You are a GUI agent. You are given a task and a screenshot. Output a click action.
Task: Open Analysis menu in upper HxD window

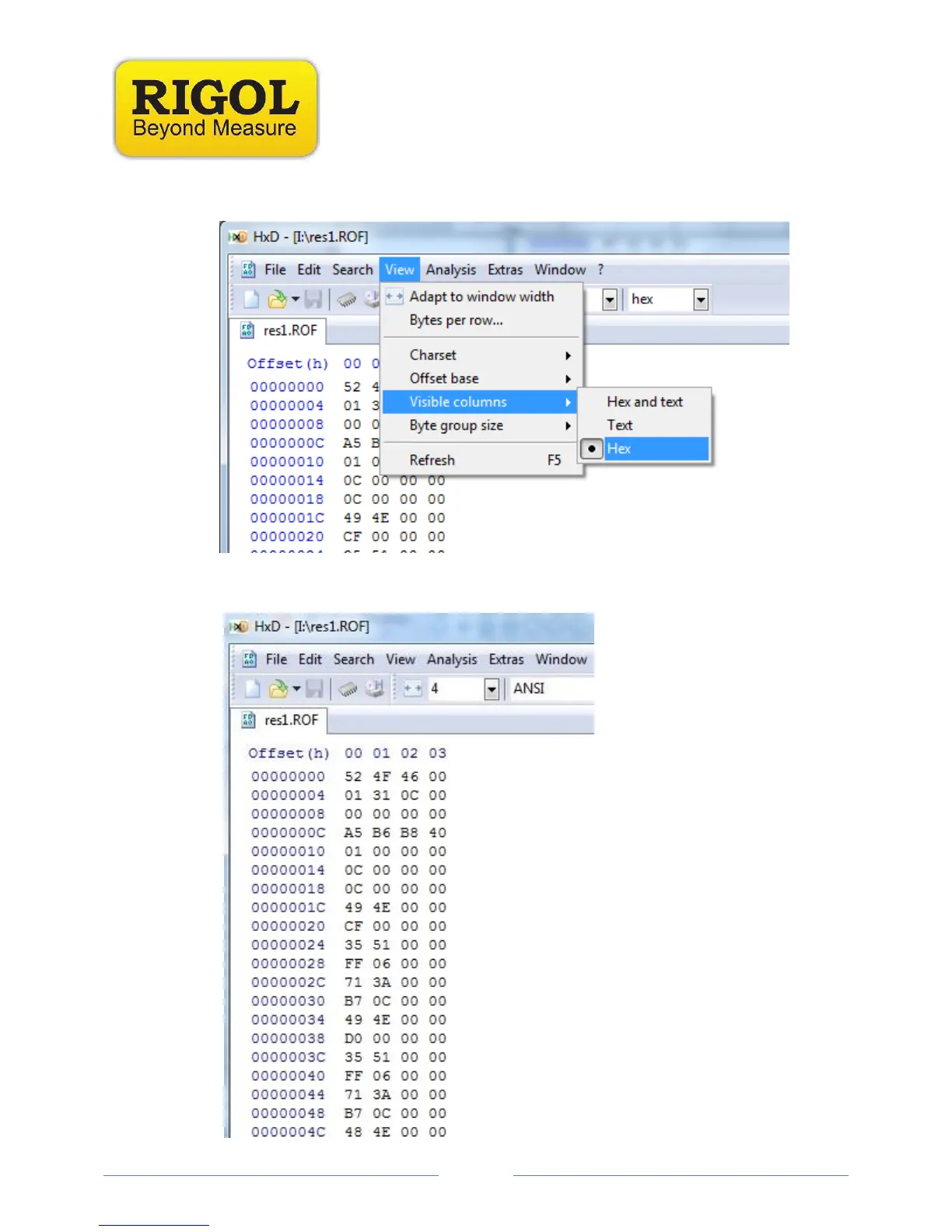451,269
